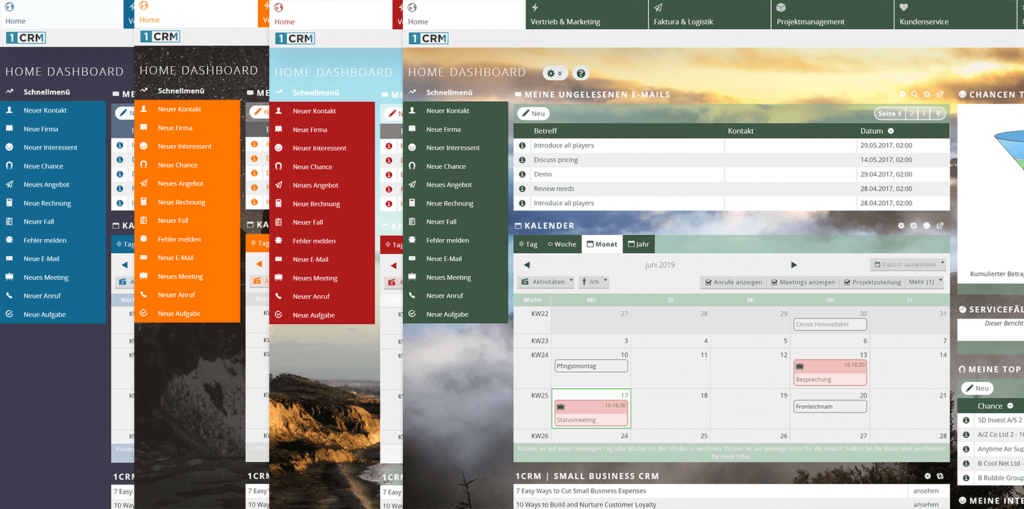The width and height of the screenshot is (1024, 509).
Task: Select Fehler melden in green window sidebar
Action: (x=455, y=240)
